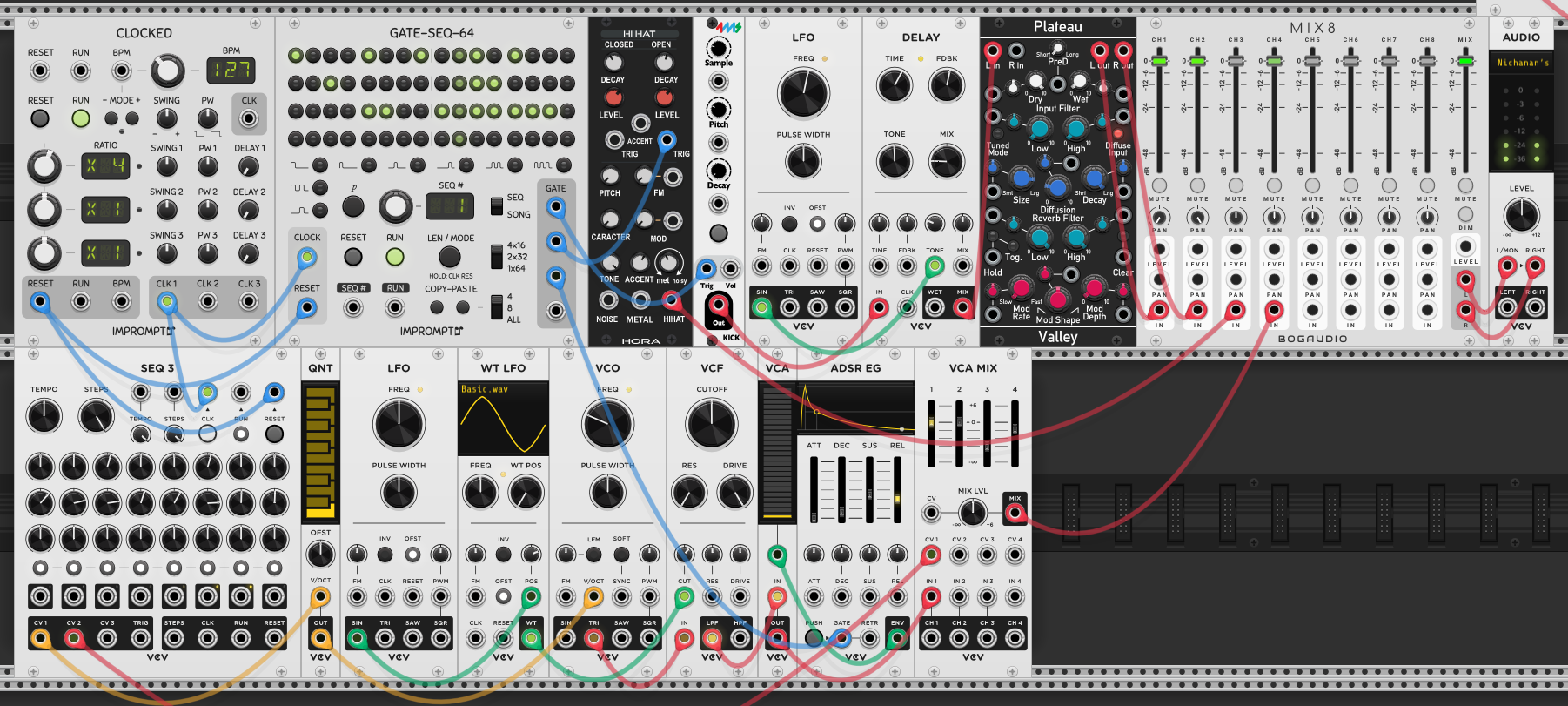The height and width of the screenshot is (706, 1568).
Task: Click the TEMPO knob on SEQ 3
Action: coord(44,417)
